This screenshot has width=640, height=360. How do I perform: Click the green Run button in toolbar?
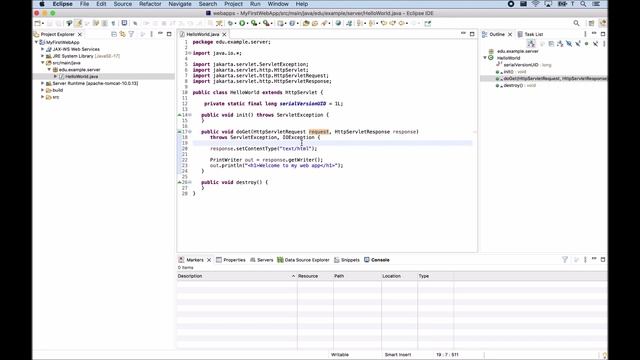pos(242,23)
